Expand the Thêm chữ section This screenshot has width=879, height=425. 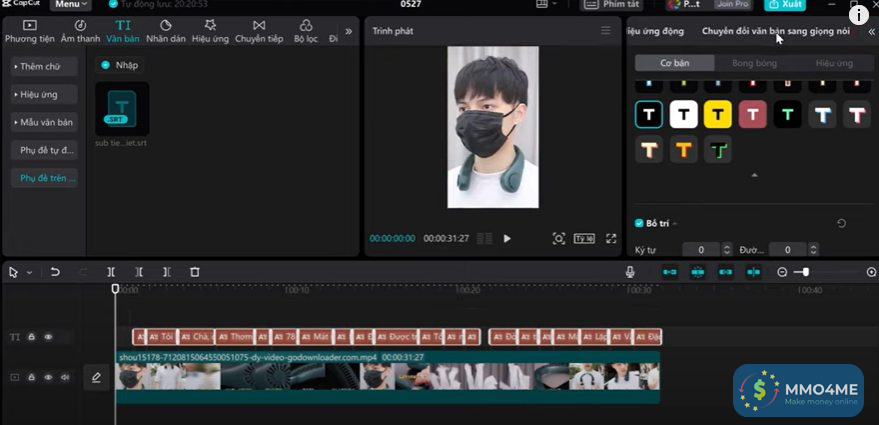coord(44,66)
